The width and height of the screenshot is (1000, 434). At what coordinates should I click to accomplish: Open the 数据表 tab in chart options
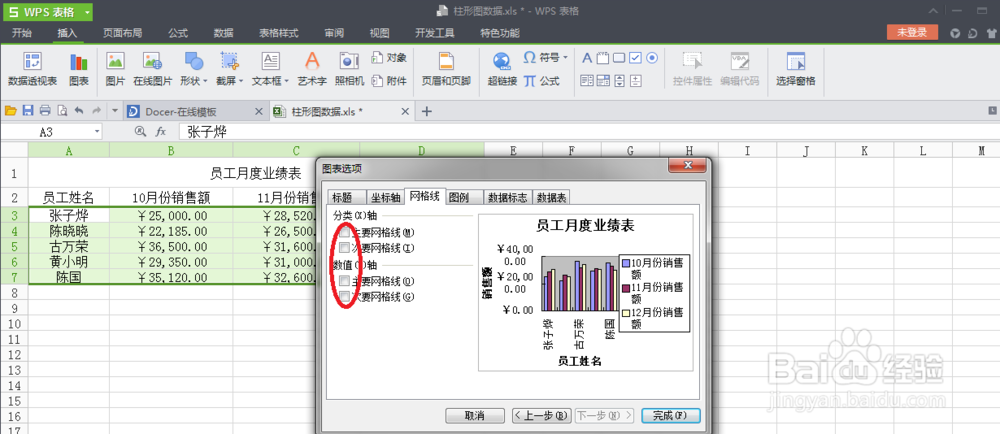coord(552,198)
